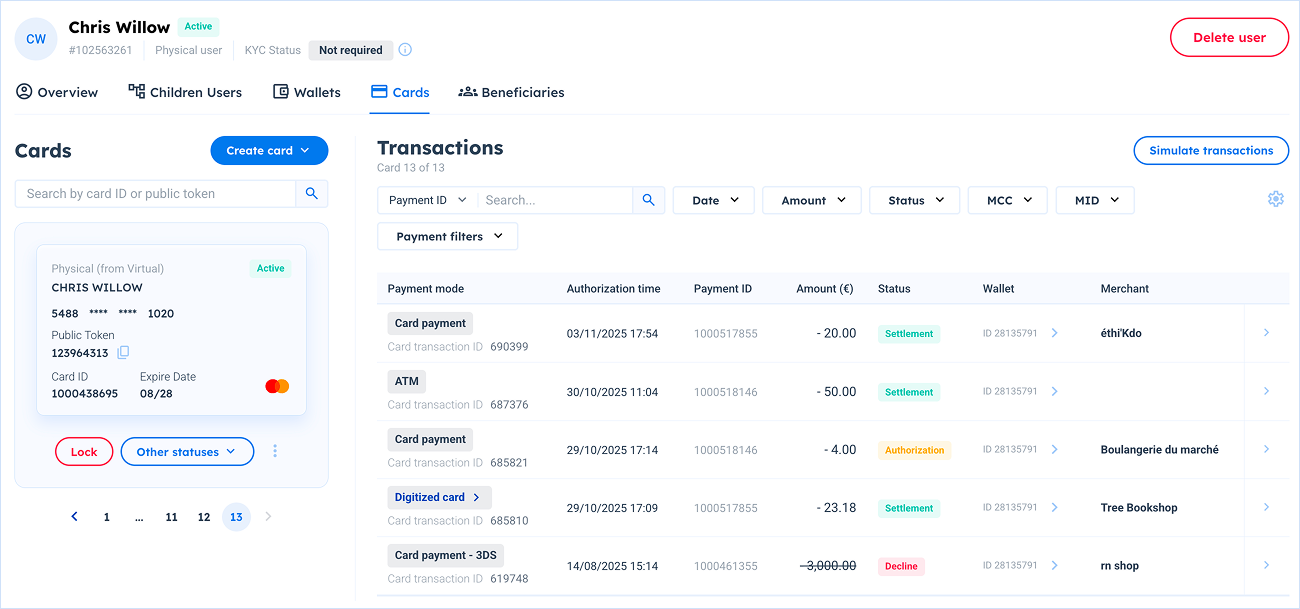Open details chevron for Tree Bookshop row

1266,508
